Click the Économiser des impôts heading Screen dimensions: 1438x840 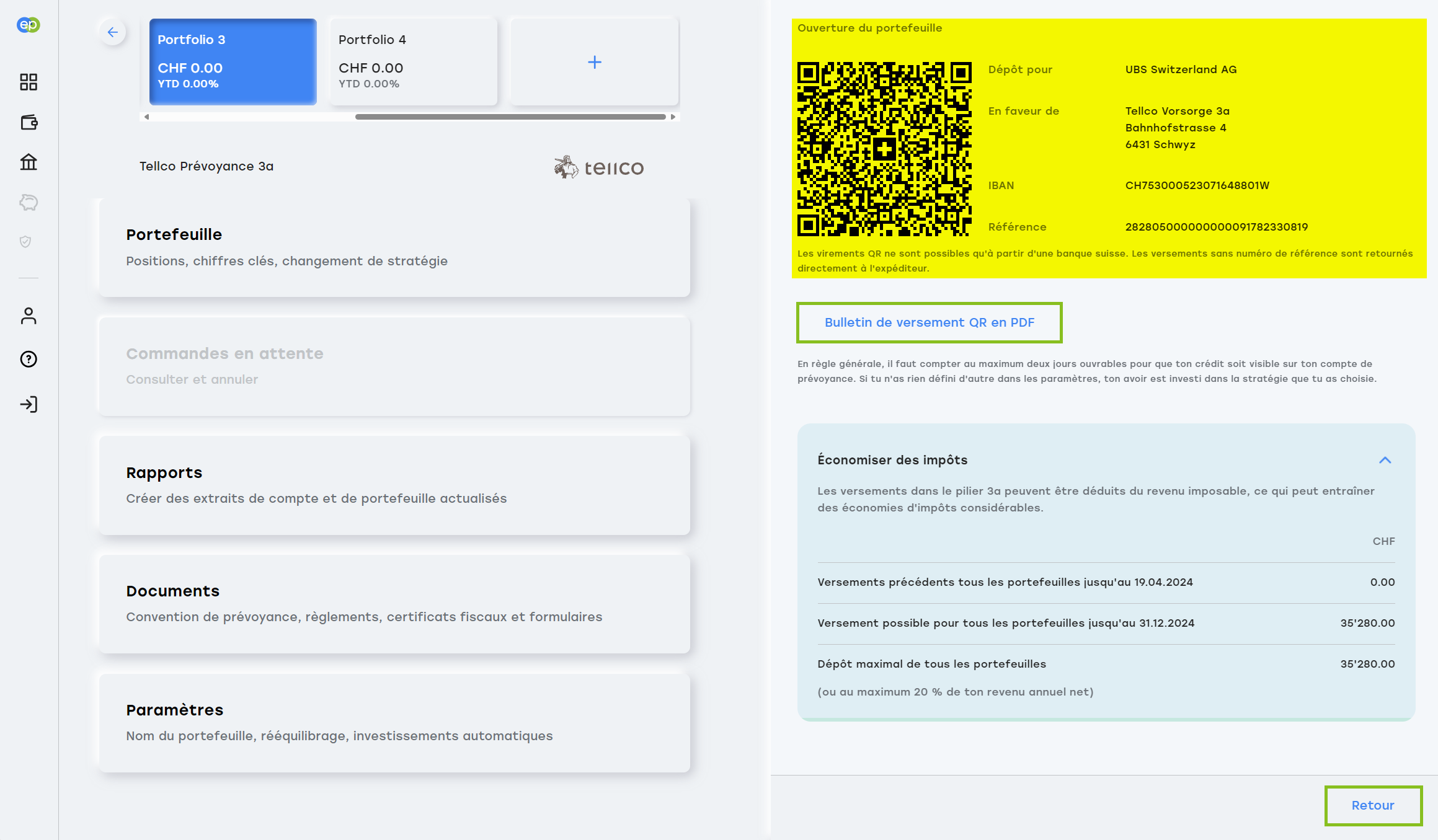(x=892, y=460)
